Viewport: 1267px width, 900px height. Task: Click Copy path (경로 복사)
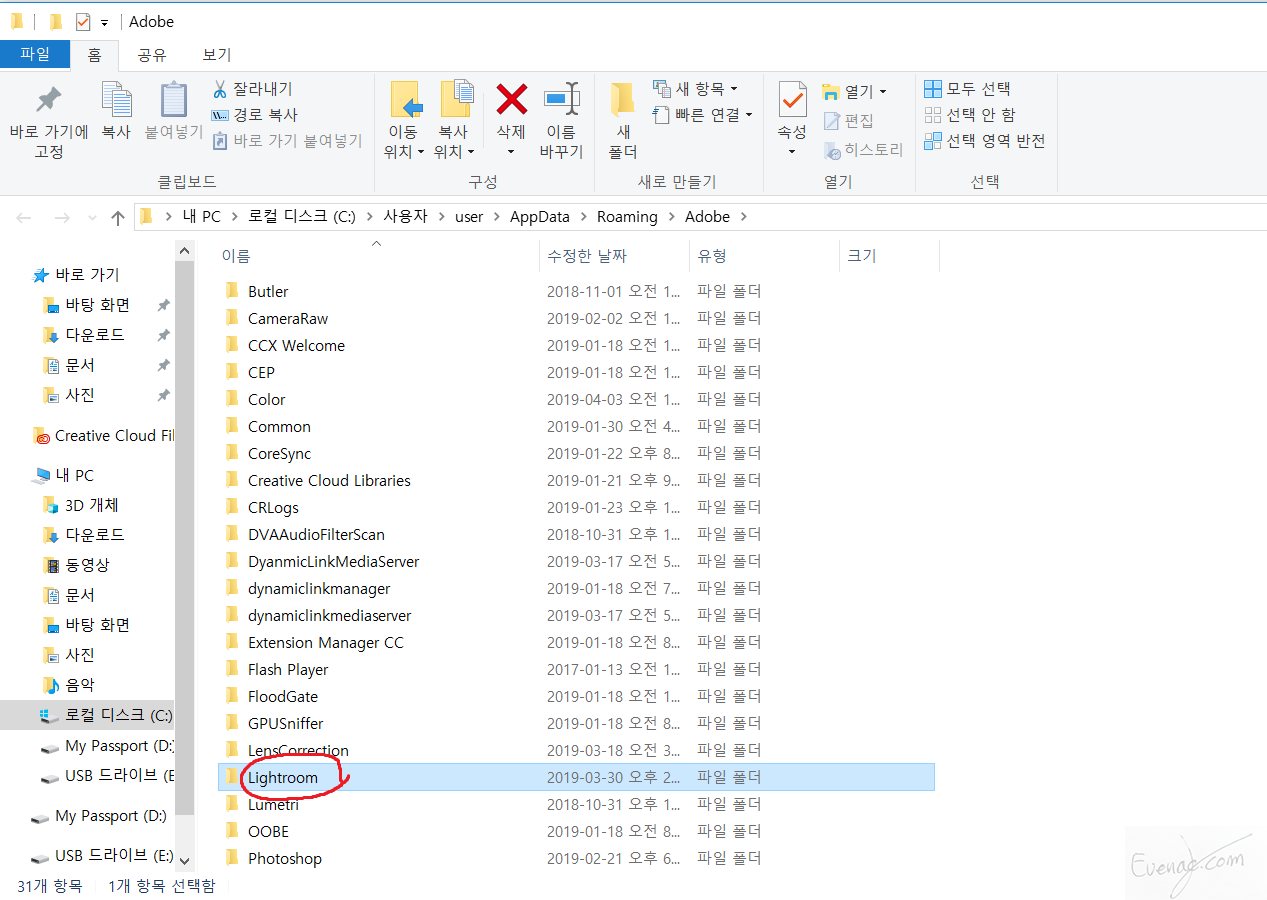coord(255,115)
